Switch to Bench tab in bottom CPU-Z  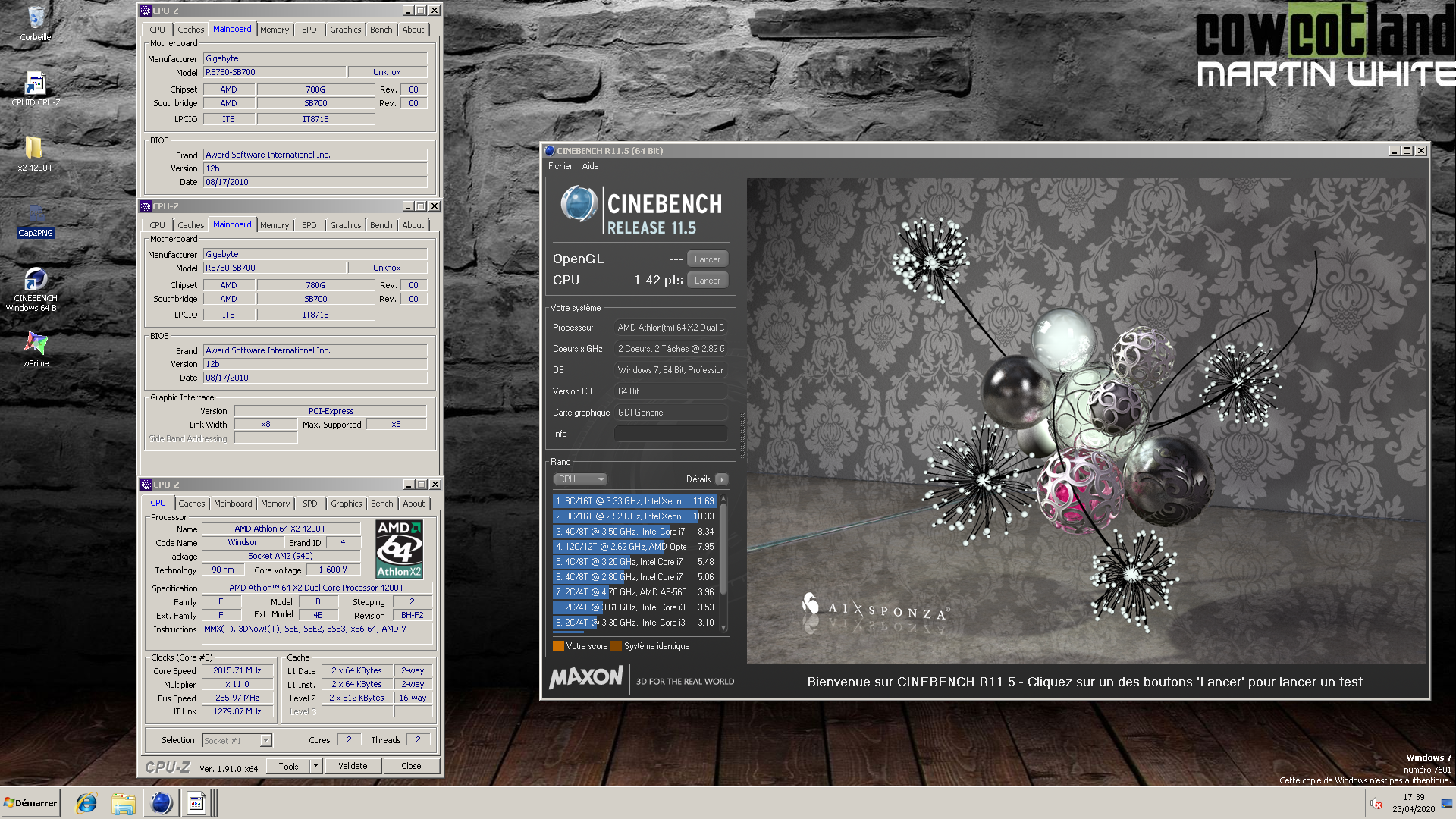(382, 504)
